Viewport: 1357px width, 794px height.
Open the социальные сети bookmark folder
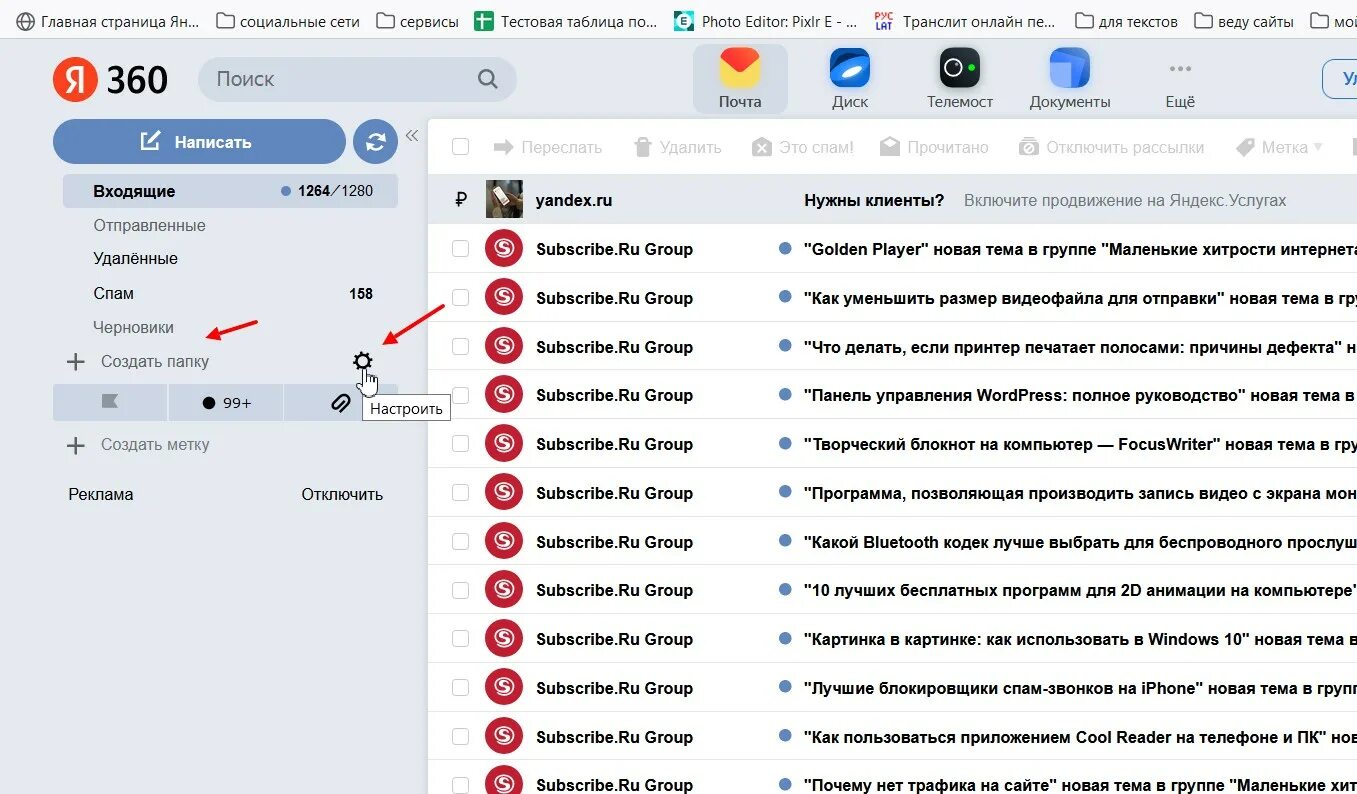(x=288, y=20)
